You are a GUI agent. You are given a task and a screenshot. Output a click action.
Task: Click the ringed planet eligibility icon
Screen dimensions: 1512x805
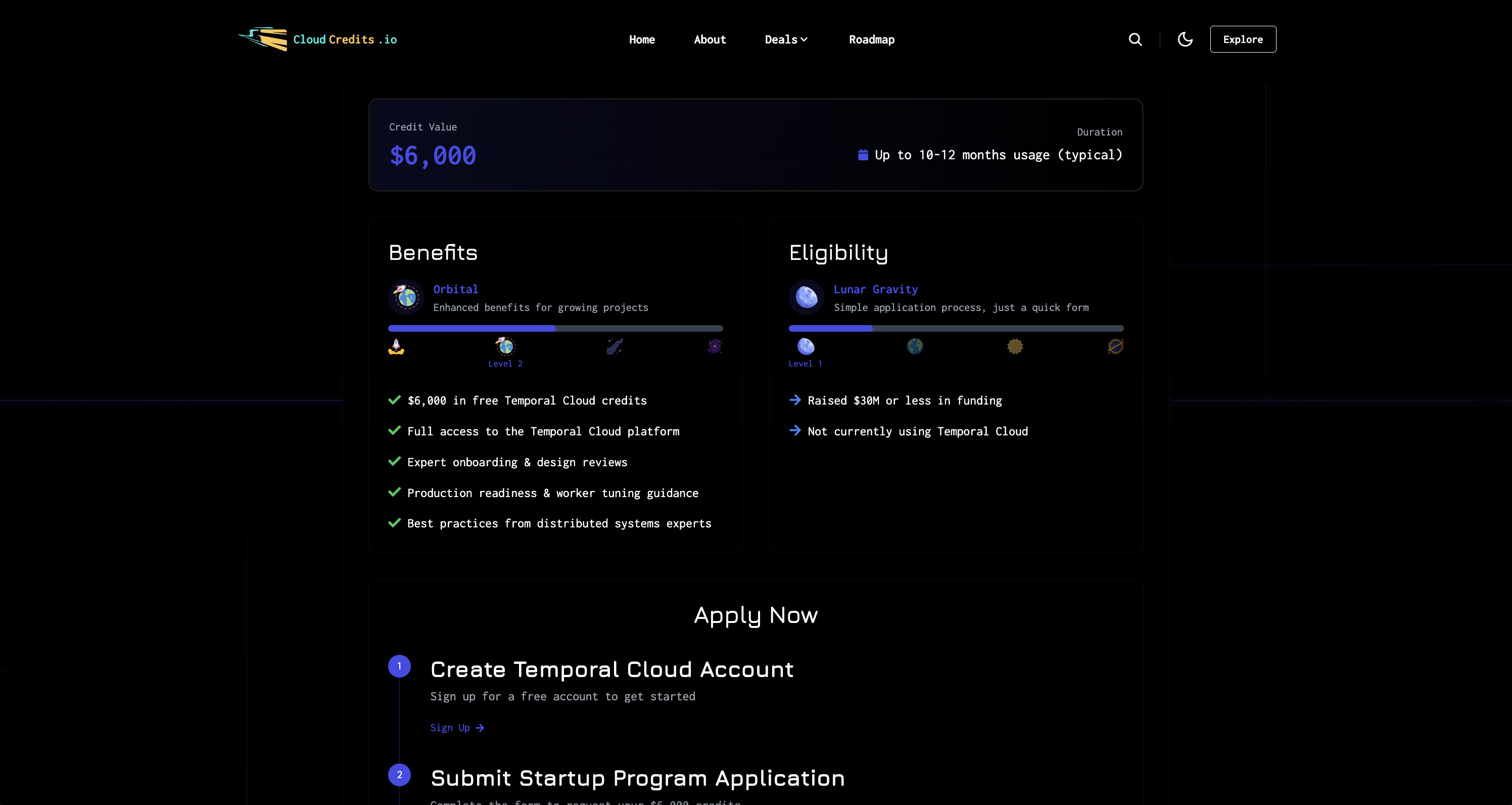coord(1115,346)
